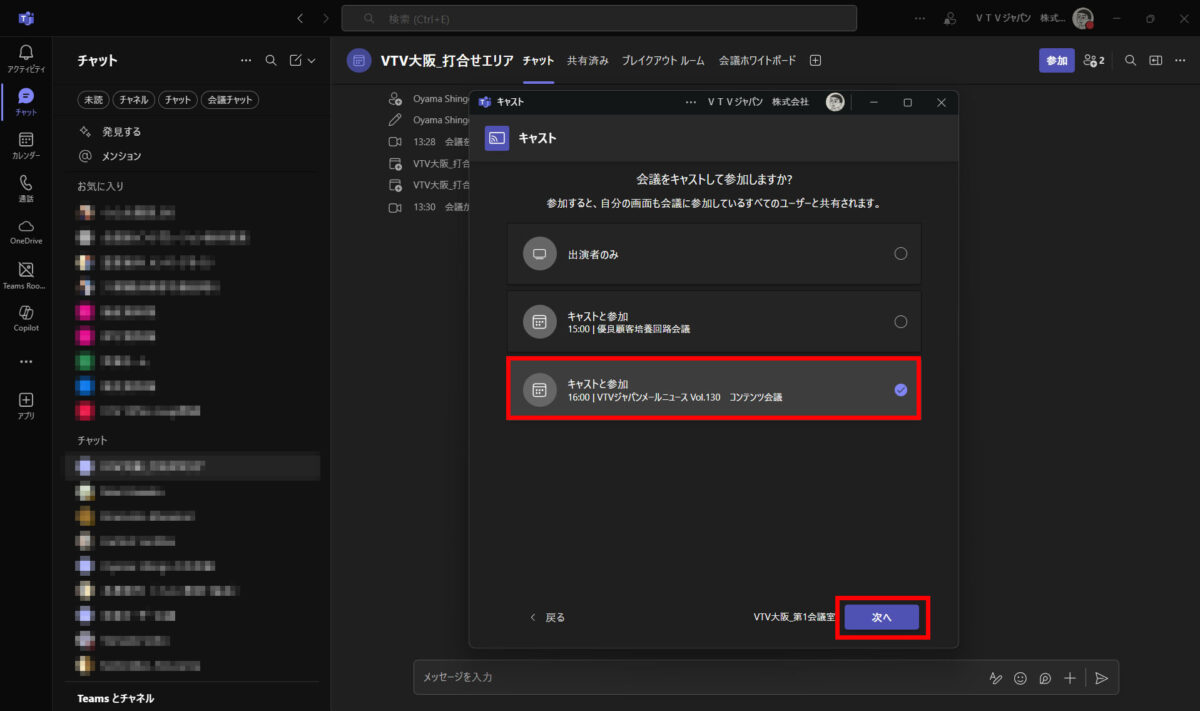Viewport: 1200px width, 711px height.
Task: Open the アクティビティ bell in the left rail
Action: [x=26, y=58]
